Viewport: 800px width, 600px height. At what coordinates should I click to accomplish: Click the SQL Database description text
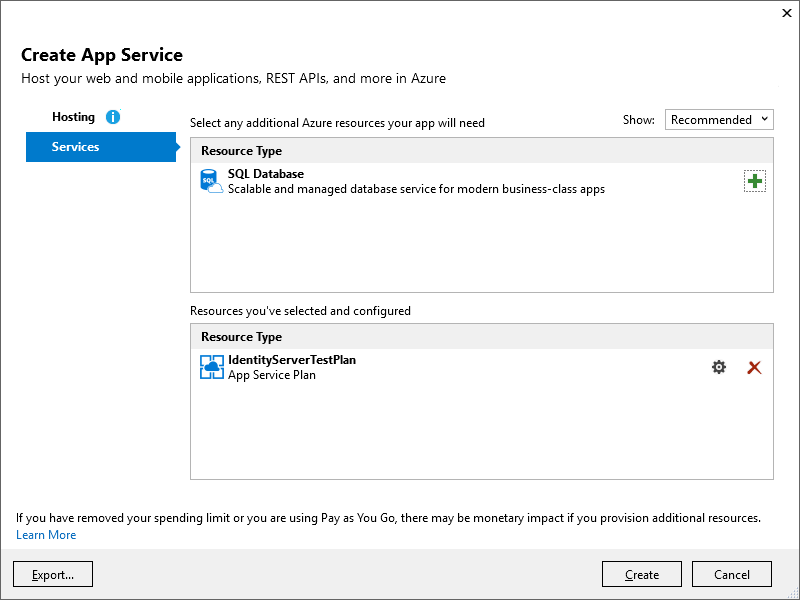click(416, 189)
